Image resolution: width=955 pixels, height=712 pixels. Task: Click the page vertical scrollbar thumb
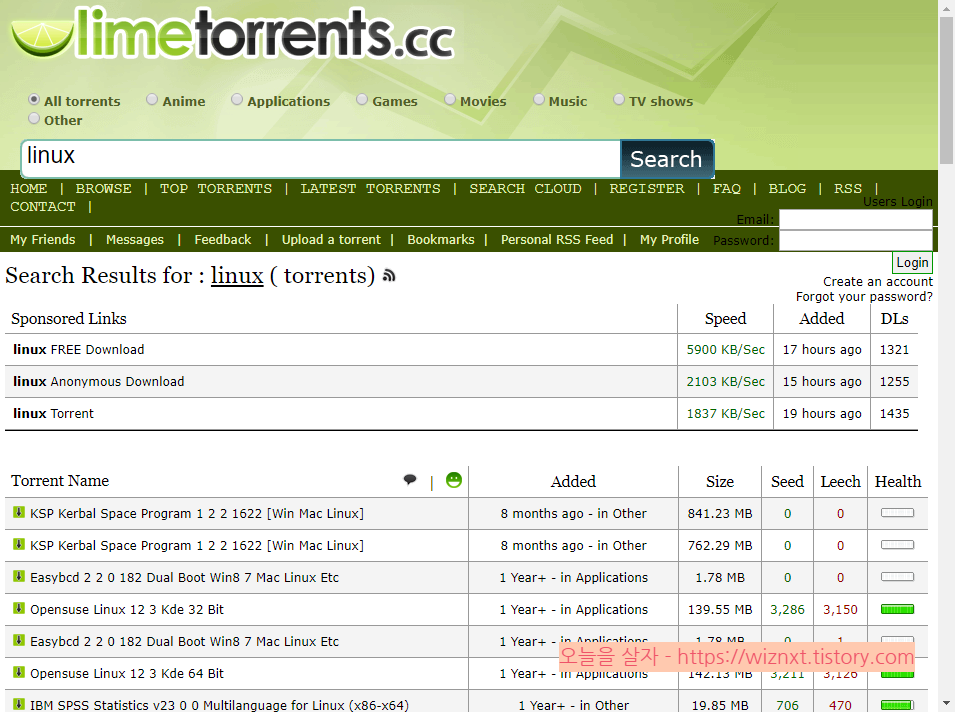pyautogui.click(x=946, y=90)
